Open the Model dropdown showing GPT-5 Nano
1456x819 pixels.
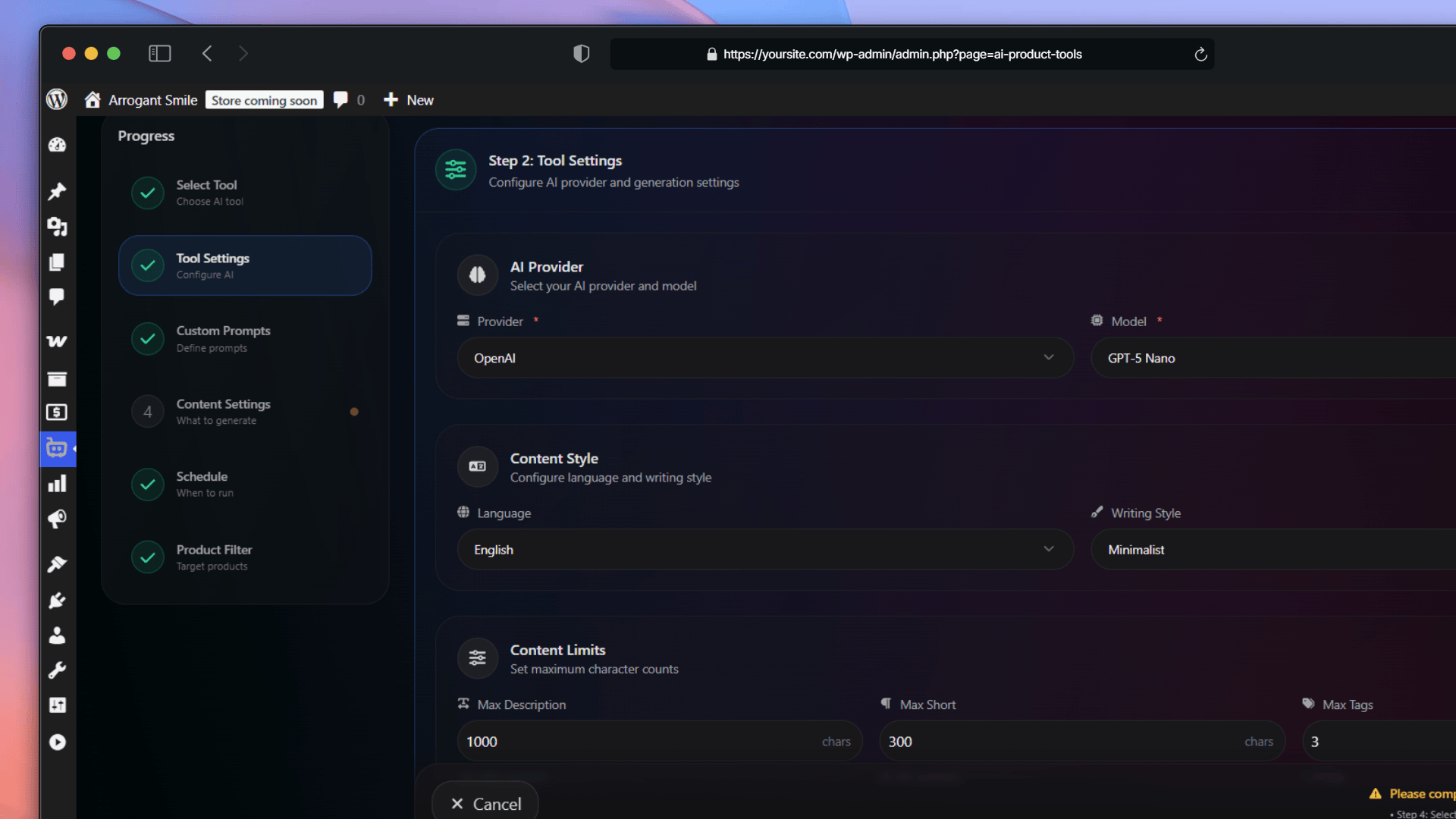pos(1274,358)
